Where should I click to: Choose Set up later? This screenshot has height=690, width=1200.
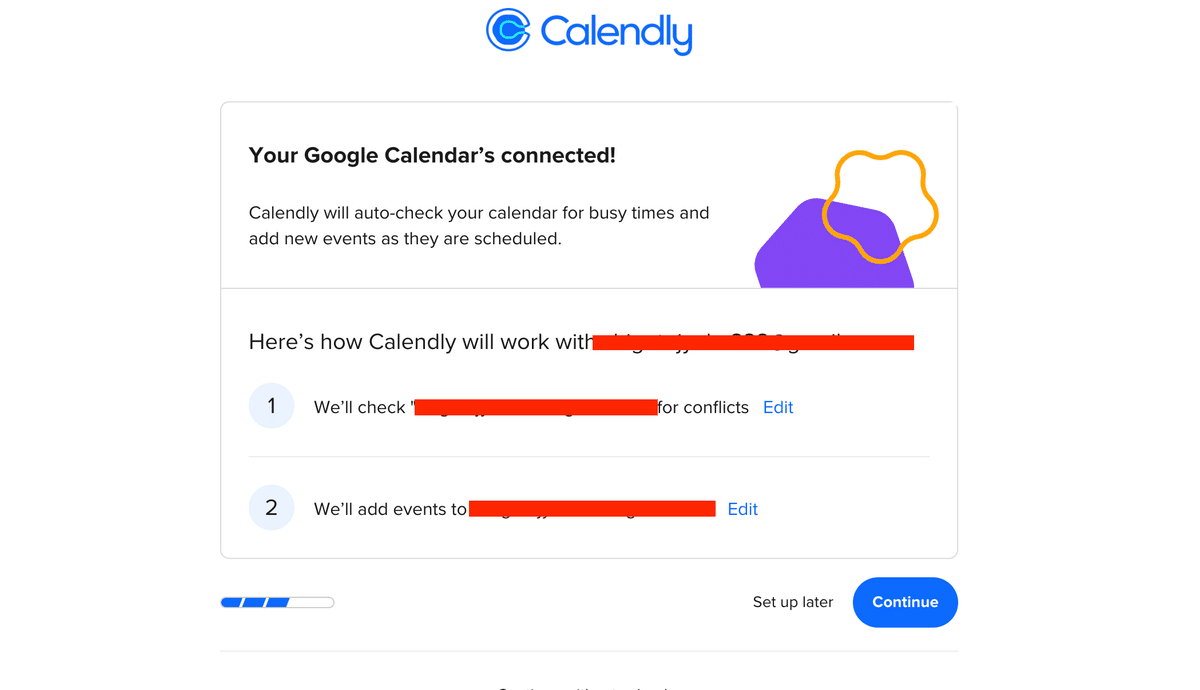pos(793,602)
